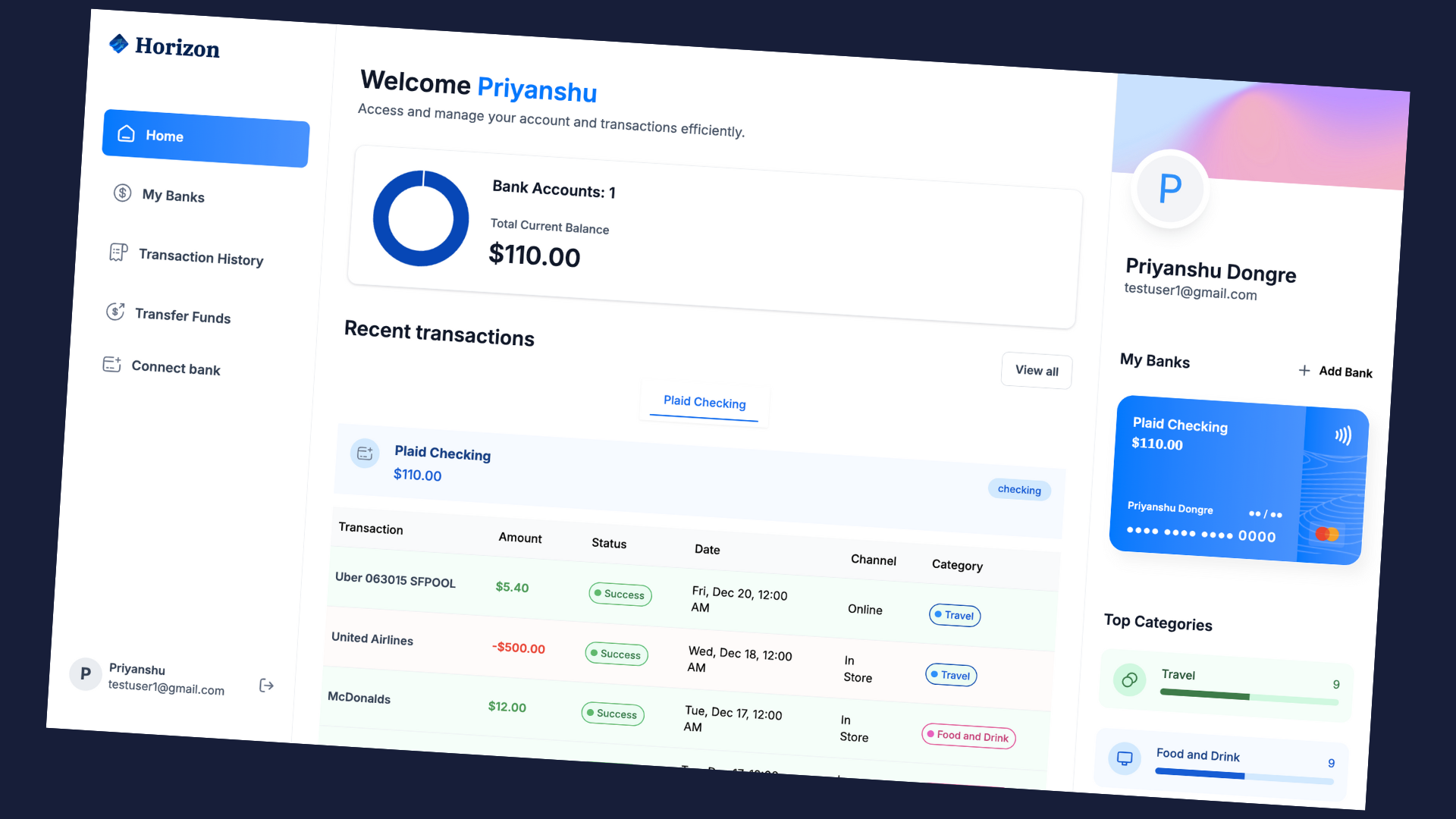Screen dimensions: 1456x819
Task: Click the Add Bank button
Action: pos(1337,372)
